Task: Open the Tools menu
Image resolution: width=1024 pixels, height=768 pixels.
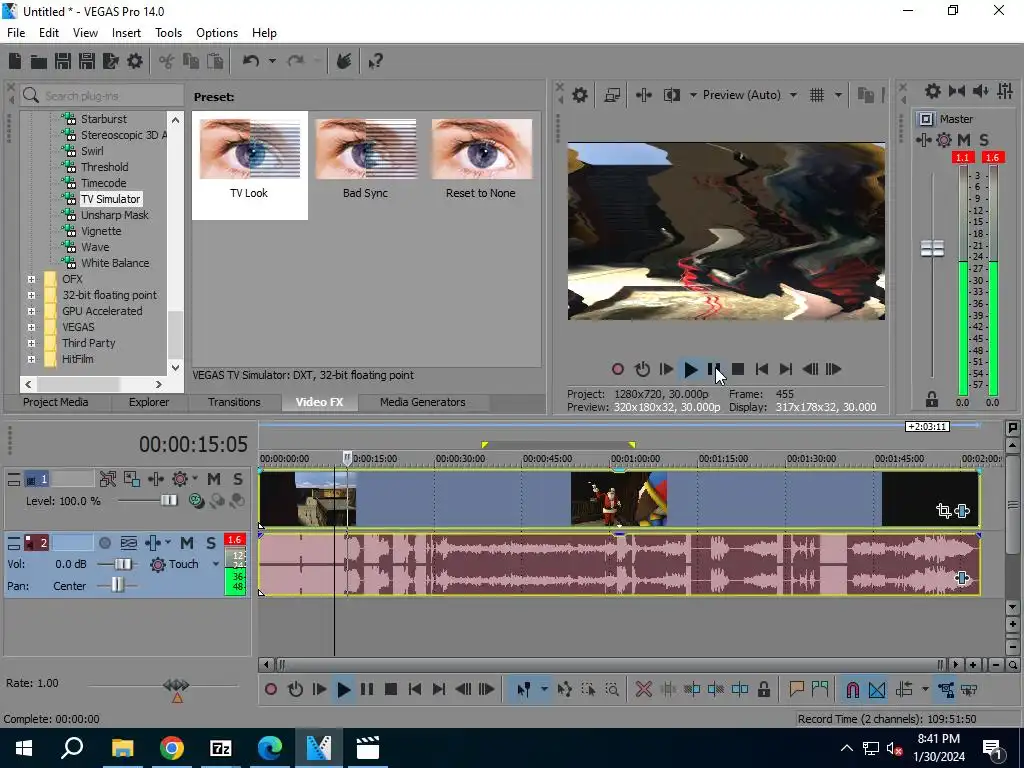Action: tap(168, 33)
